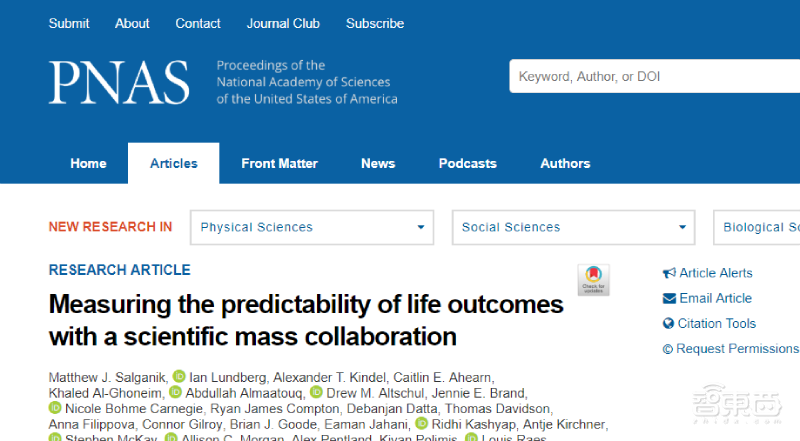The image size is (800, 441).
Task: Open author Matthew J. Salganik's link
Action: point(106,376)
